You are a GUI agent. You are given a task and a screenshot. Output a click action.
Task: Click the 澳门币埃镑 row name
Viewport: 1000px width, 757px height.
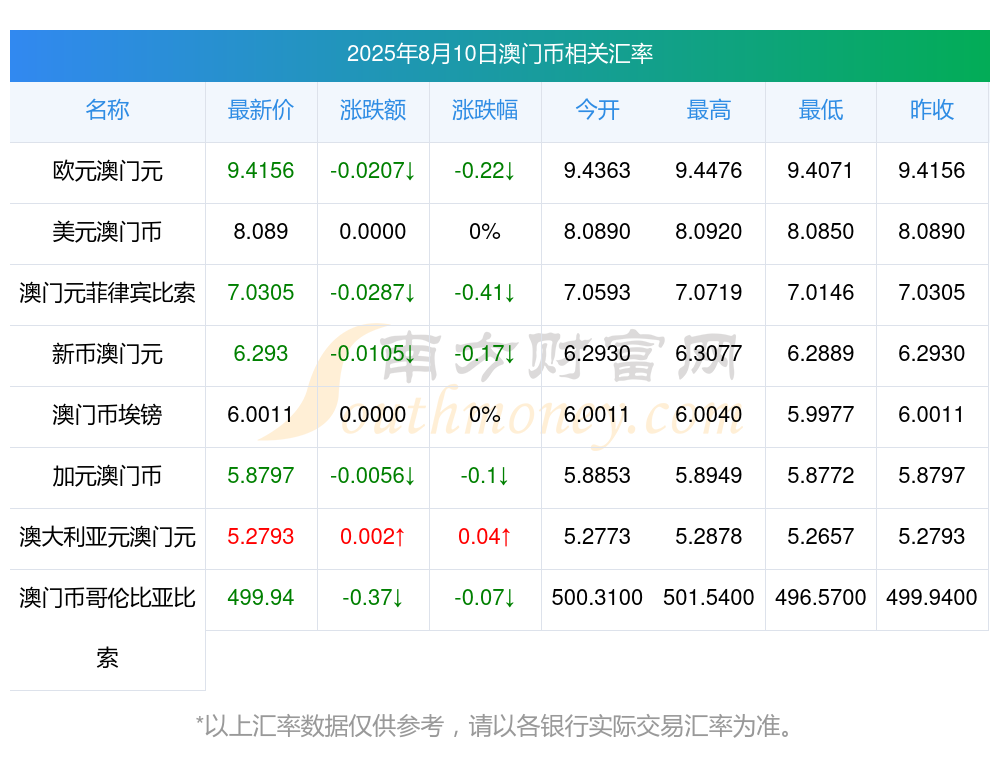click(x=107, y=415)
